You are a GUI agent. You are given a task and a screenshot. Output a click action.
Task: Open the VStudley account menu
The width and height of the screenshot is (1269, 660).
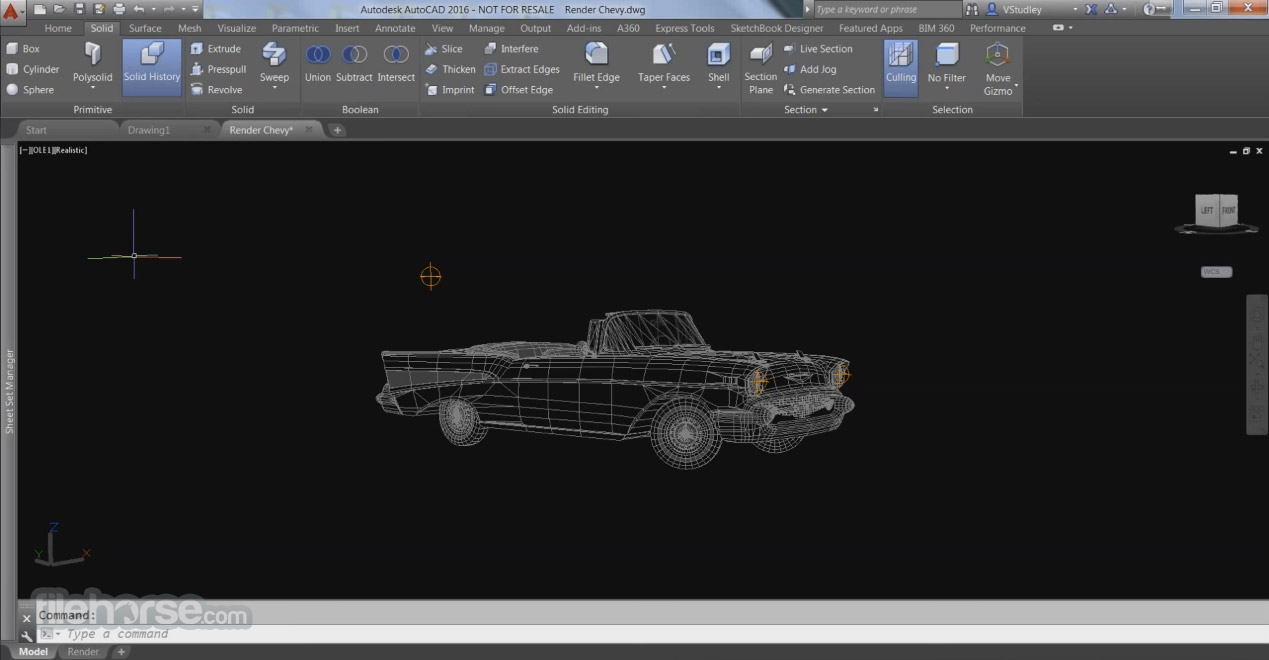point(1032,9)
